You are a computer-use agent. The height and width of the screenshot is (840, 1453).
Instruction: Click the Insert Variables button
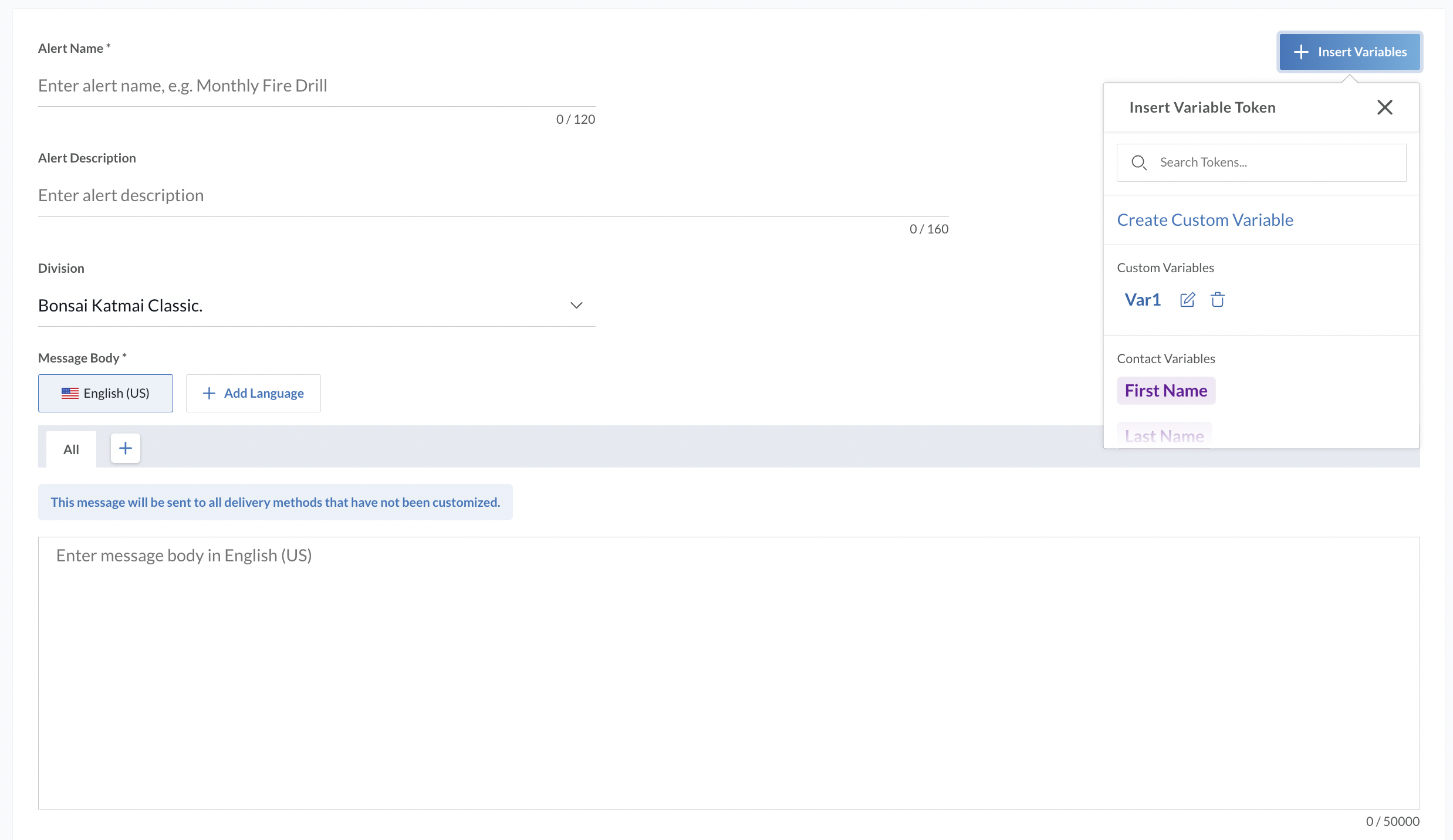click(1349, 52)
